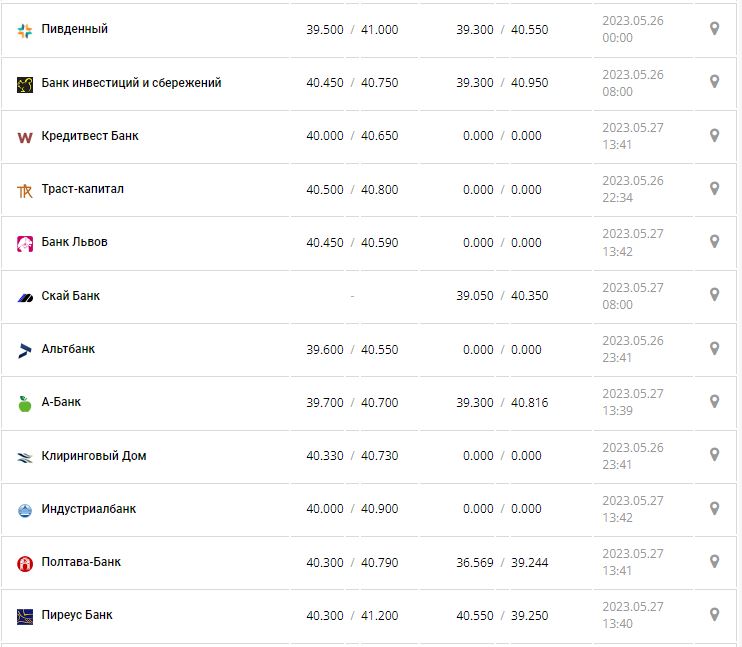Open map pin for Пивденный bank
The height and width of the screenshot is (647, 742).
coord(714,29)
